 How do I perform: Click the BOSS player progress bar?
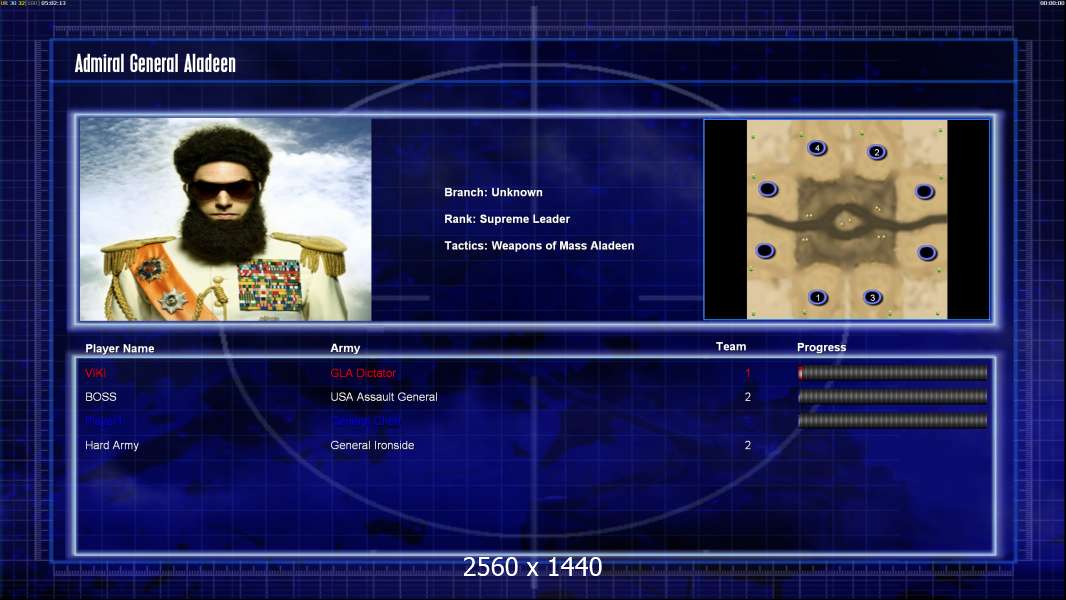click(893, 397)
